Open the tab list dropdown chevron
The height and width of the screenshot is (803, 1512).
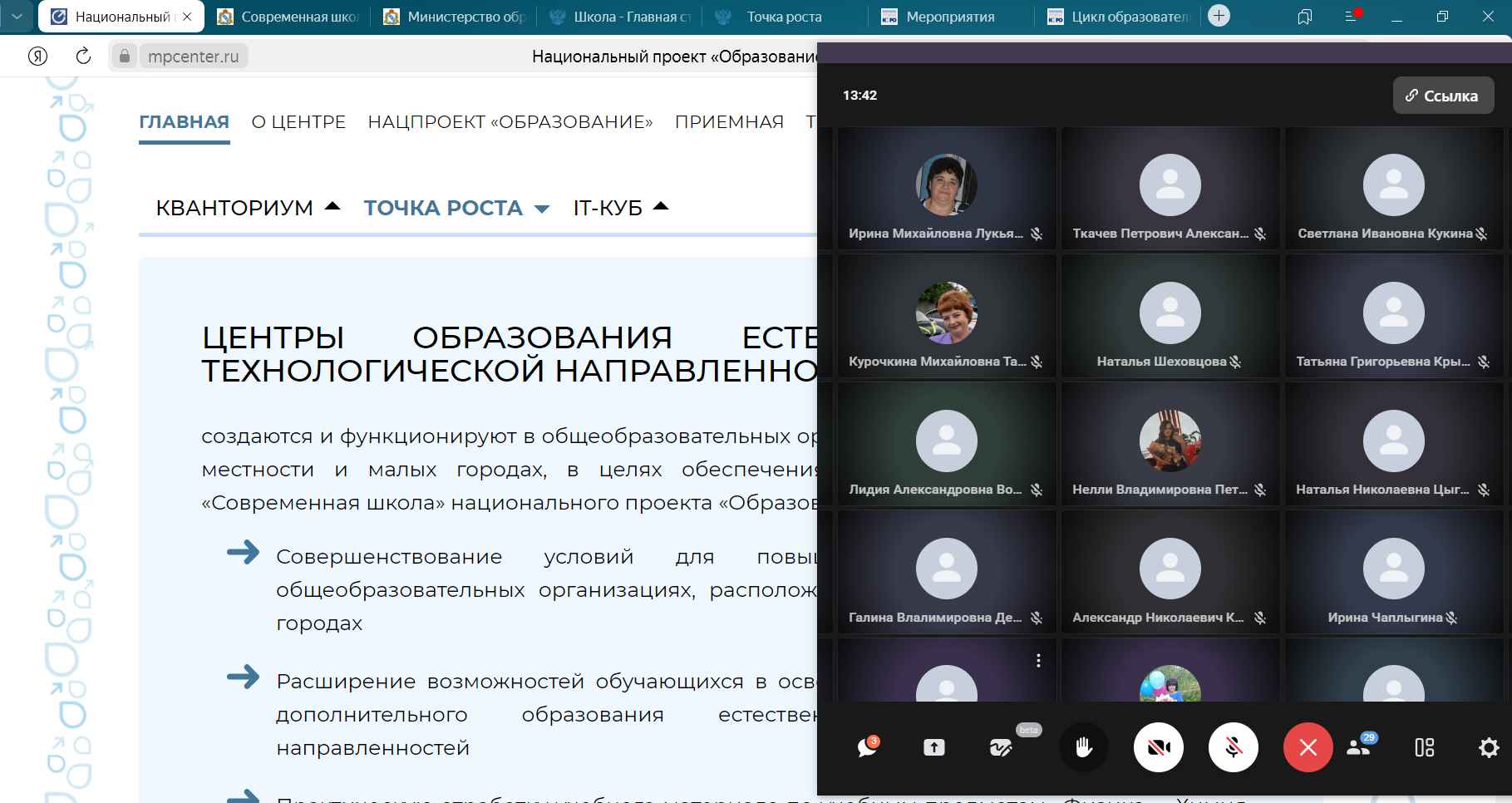[x=17, y=16]
